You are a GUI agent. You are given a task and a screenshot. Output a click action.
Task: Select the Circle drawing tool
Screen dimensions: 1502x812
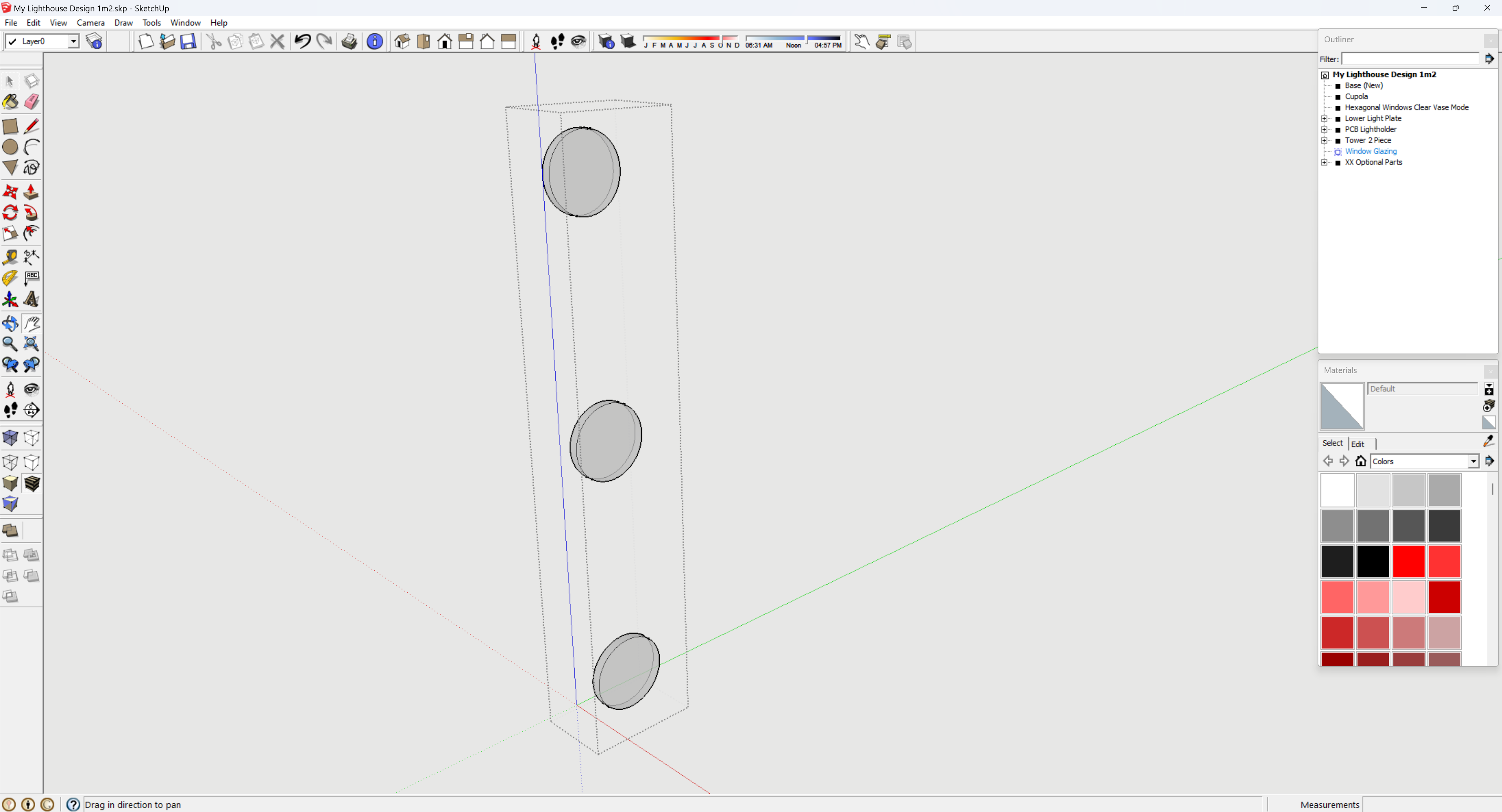10,147
